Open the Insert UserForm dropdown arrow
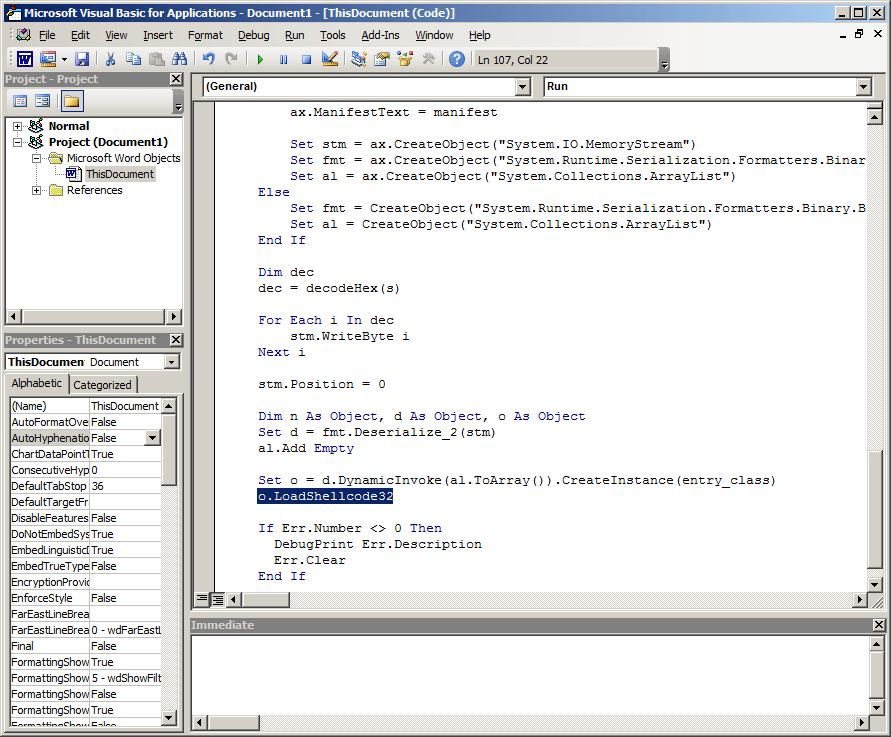The width and height of the screenshot is (891, 737). point(64,59)
